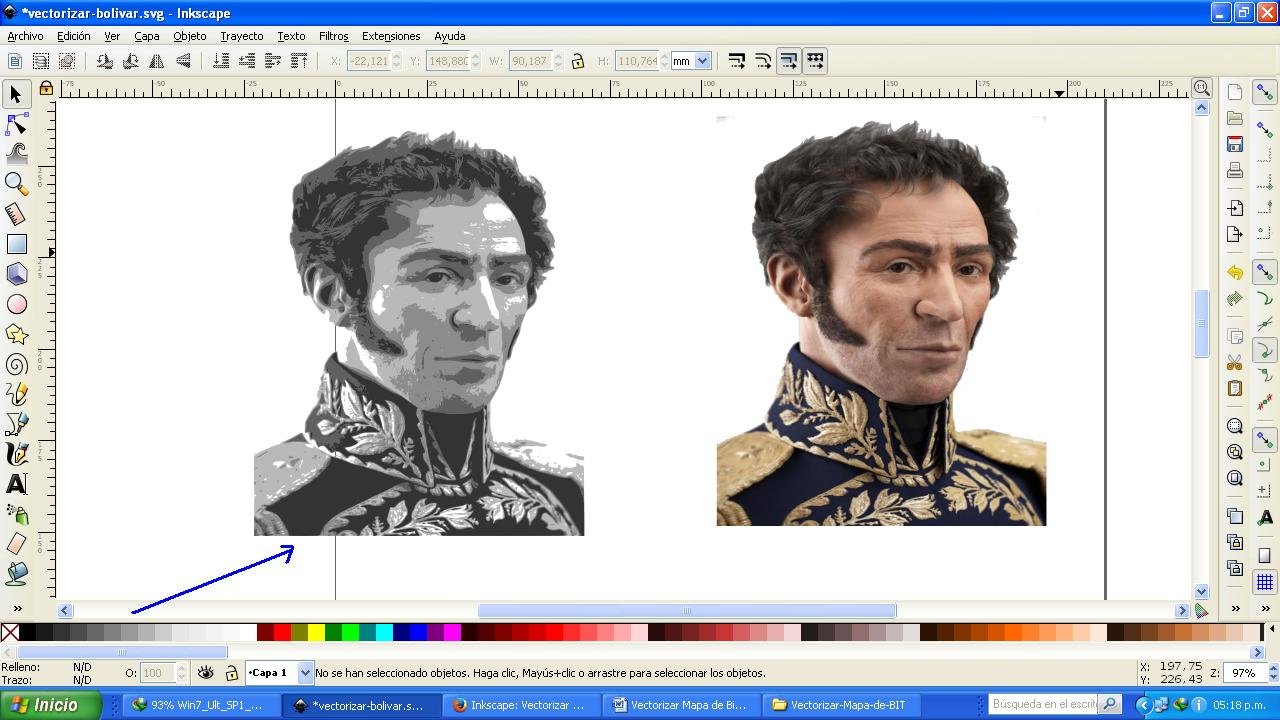Expand hidden toolbox tools chevron
1280x720 pixels.
coord(16,608)
